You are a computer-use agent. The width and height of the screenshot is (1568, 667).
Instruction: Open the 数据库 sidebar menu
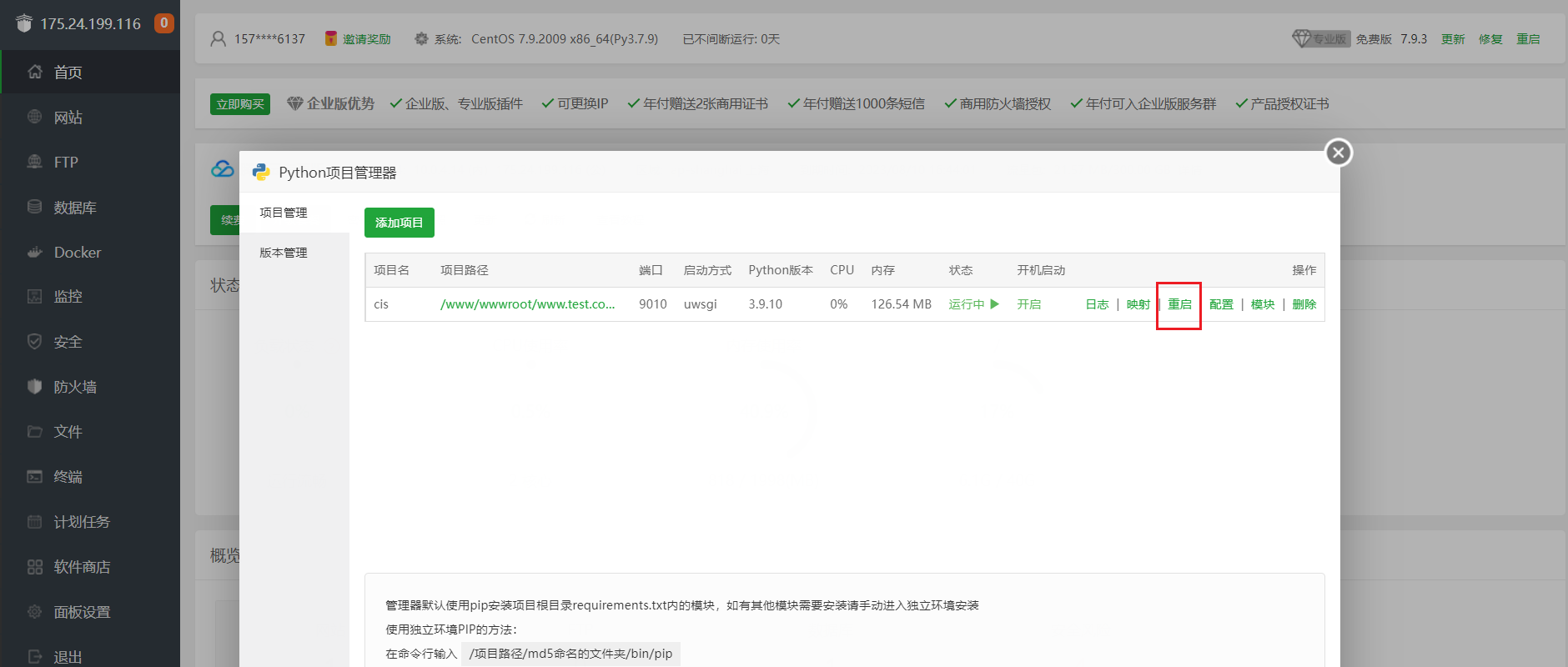click(90, 208)
